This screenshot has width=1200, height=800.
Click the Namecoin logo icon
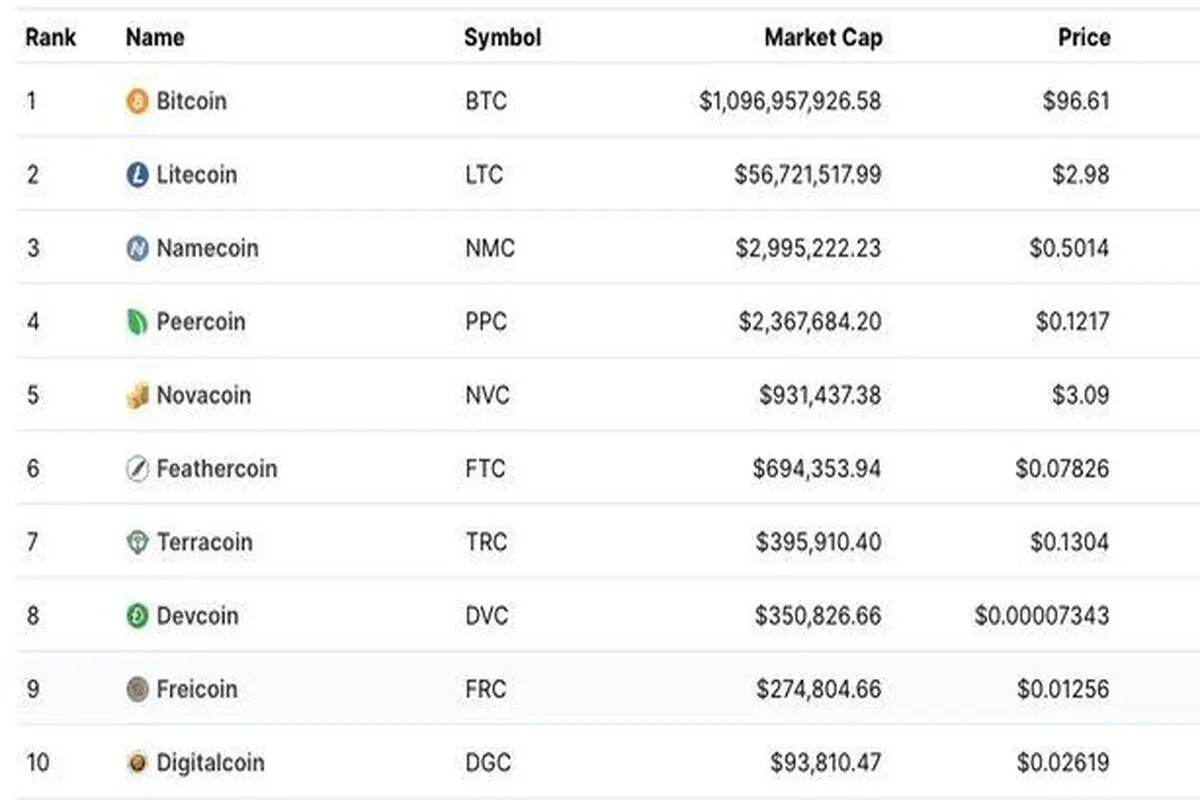coord(137,248)
